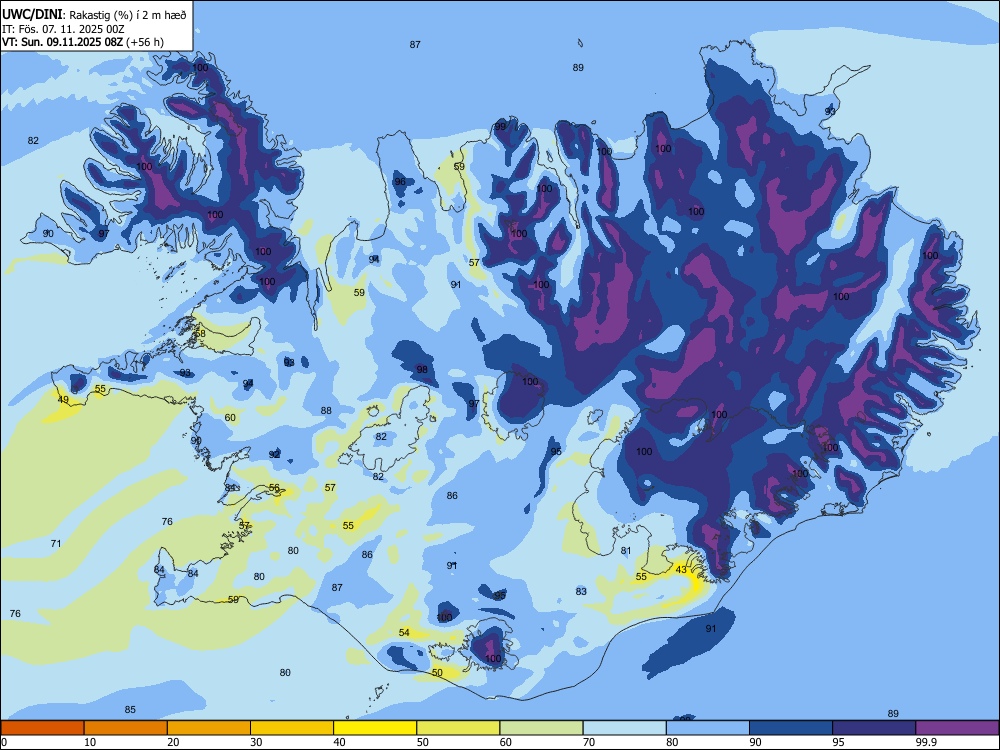Click the humidity value '83' on the map

tap(581, 591)
